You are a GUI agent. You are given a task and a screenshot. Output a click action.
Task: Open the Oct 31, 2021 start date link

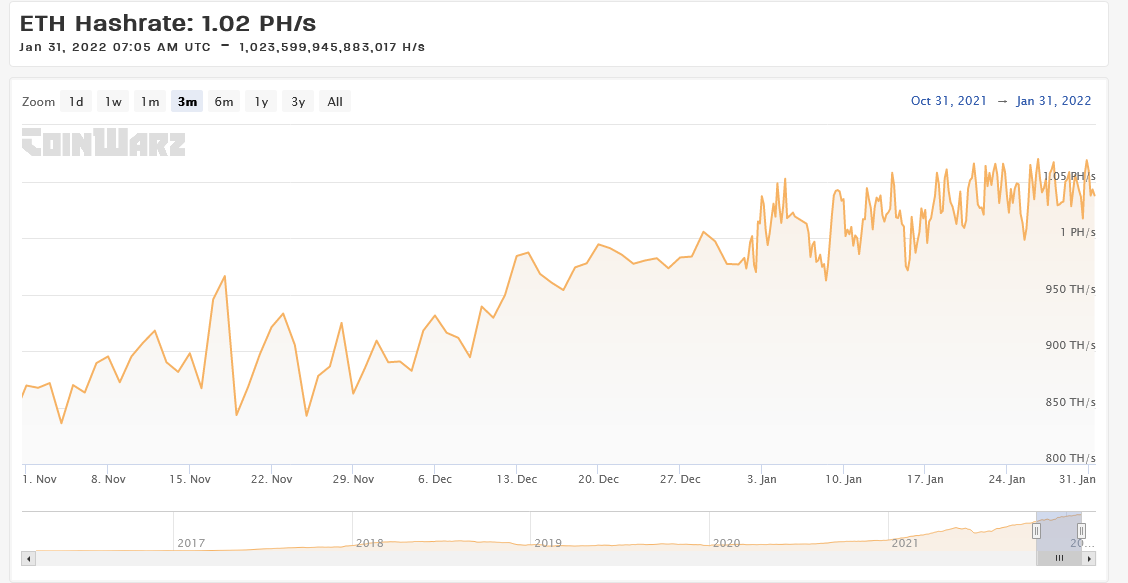947,101
